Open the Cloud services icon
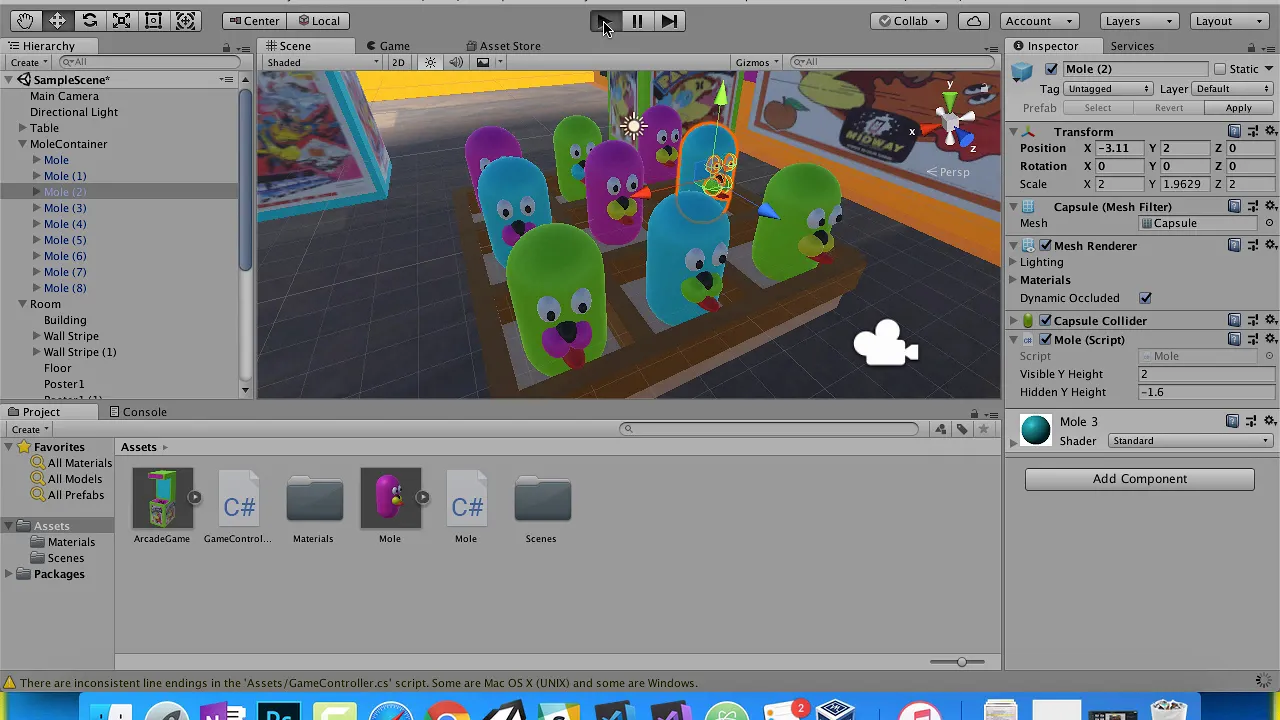The width and height of the screenshot is (1280, 720). [x=974, y=20]
